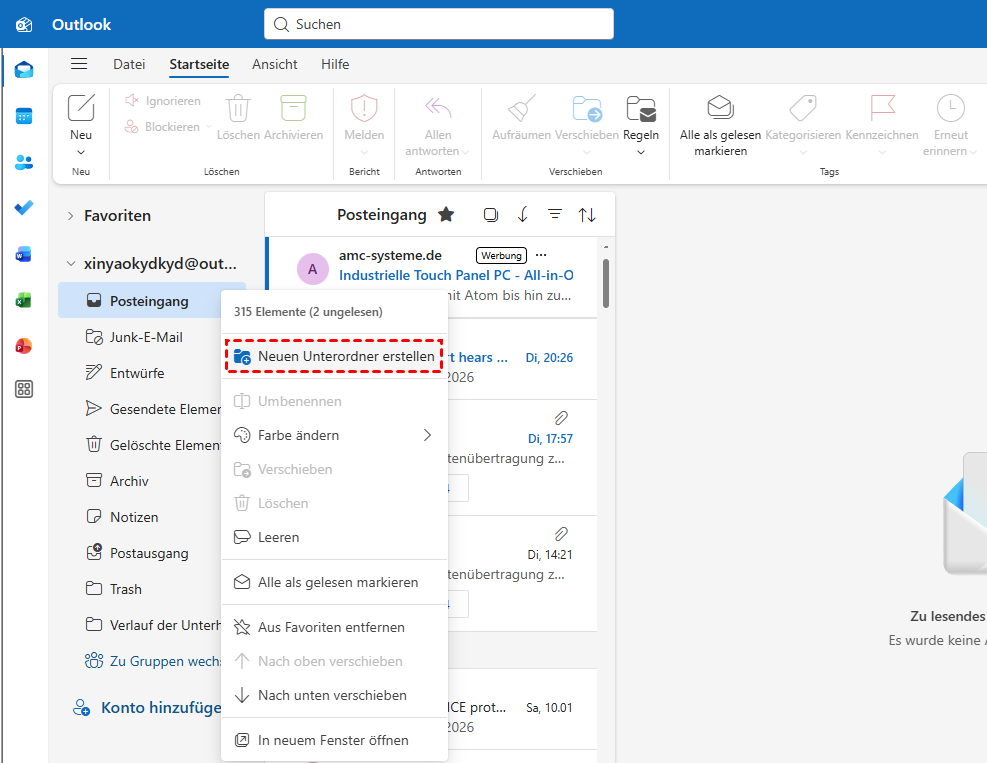Image resolution: width=987 pixels, height=763 pixels.
Task: Open the more apps grid icon
Action: click(24, 390)
